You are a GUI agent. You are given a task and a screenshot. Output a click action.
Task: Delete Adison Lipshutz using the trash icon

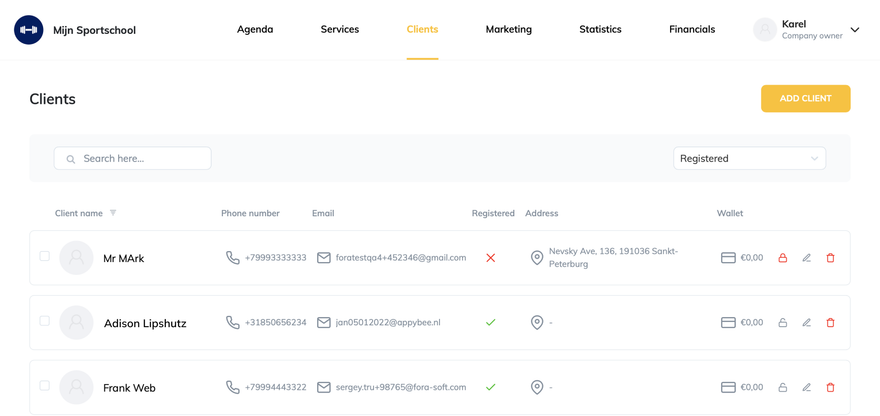pyautogui.click(x=830, y=323)
